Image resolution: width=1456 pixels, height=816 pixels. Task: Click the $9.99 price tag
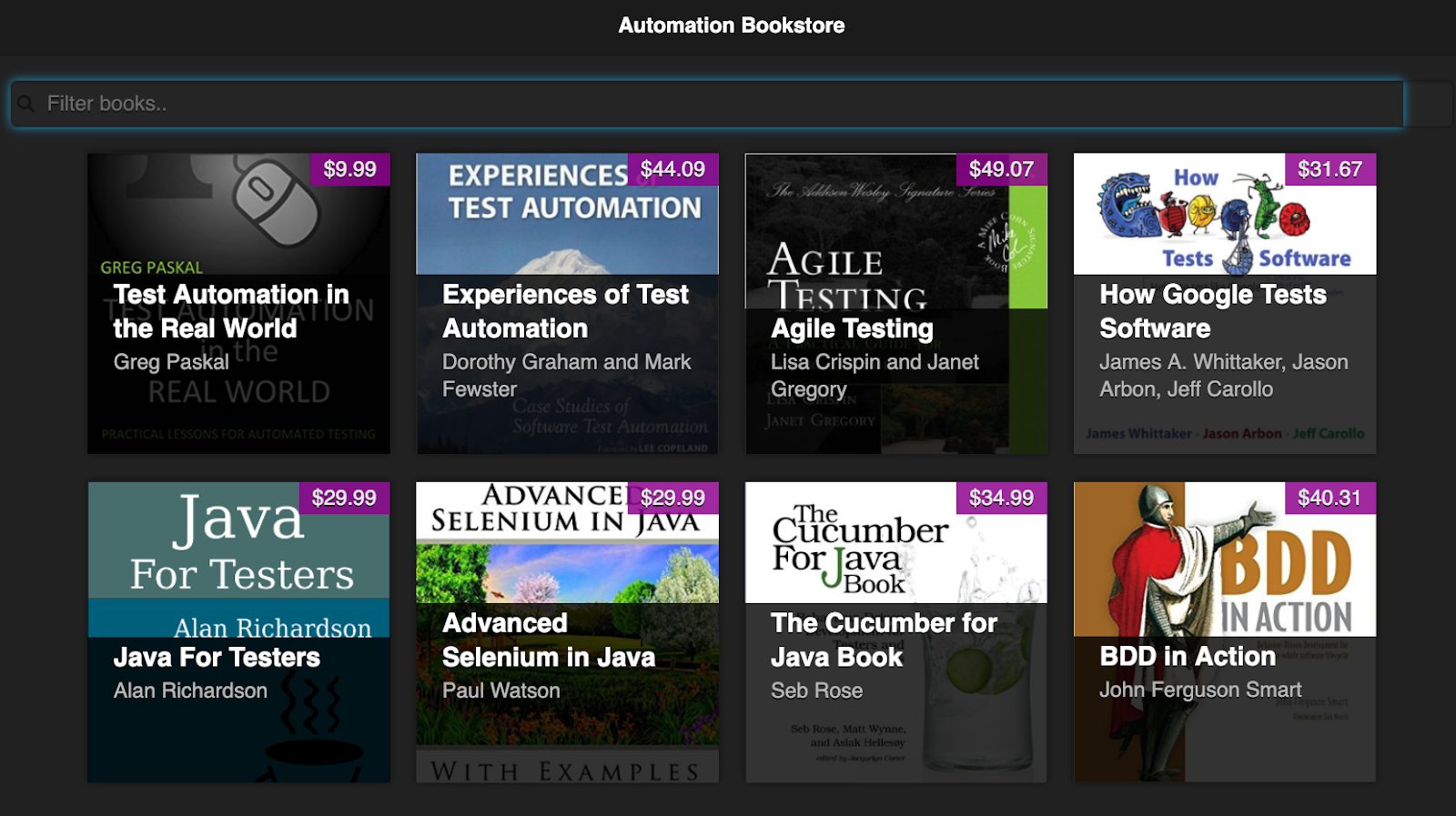(349, 169)
